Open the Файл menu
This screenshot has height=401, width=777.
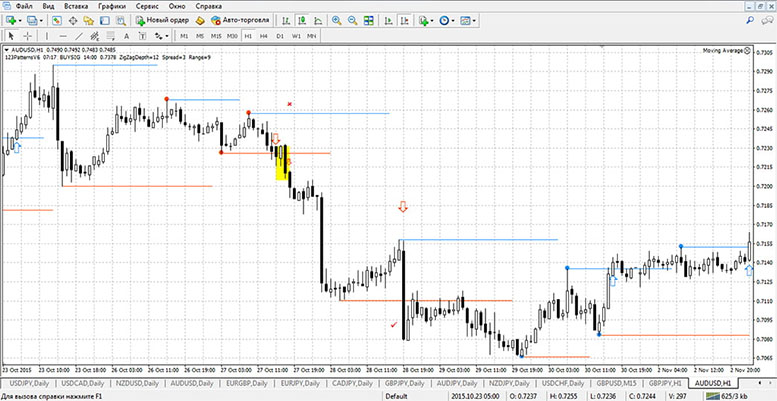(25, 6)
